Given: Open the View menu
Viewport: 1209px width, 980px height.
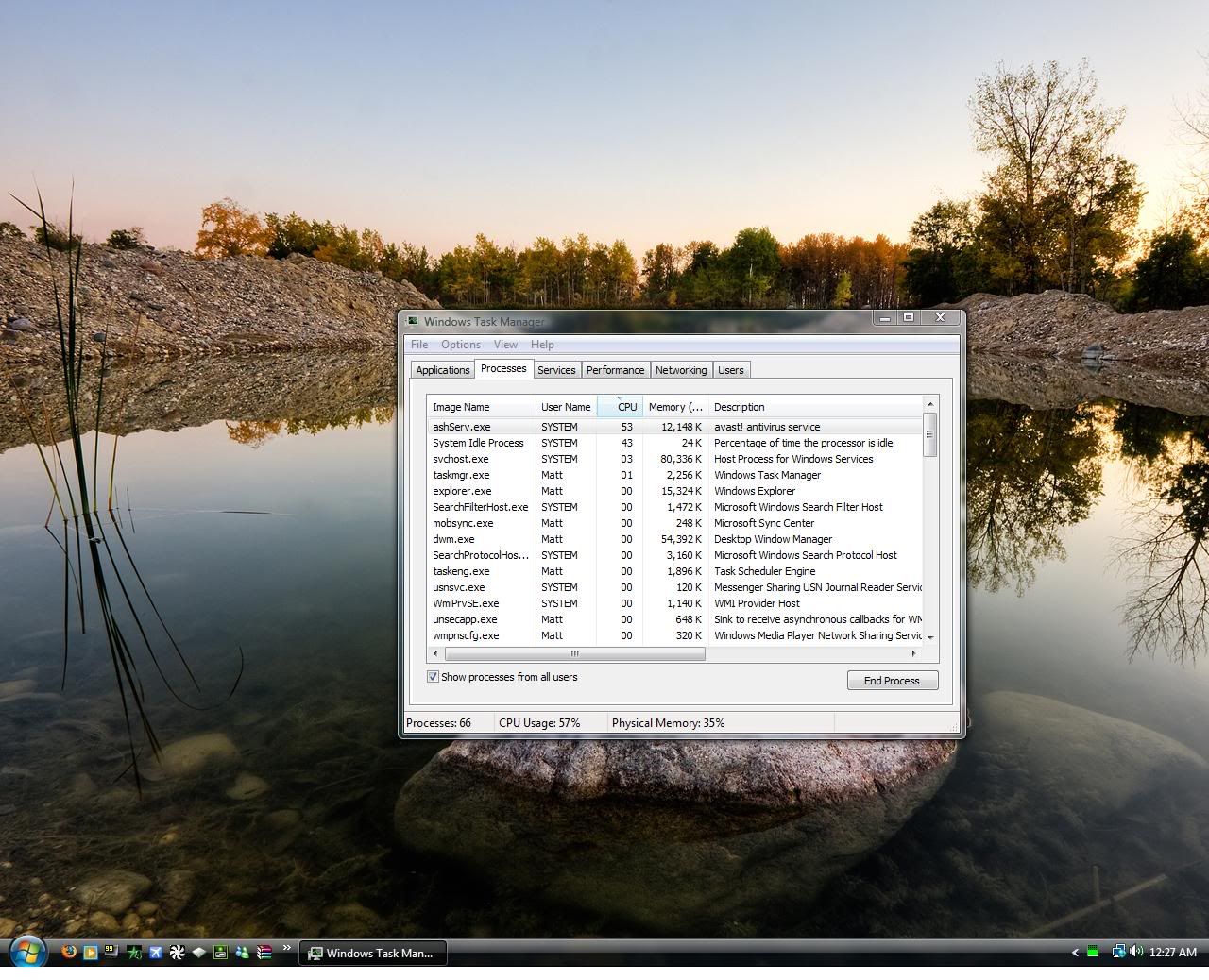Looking at the screenshot, I should [x=505, y=345].
